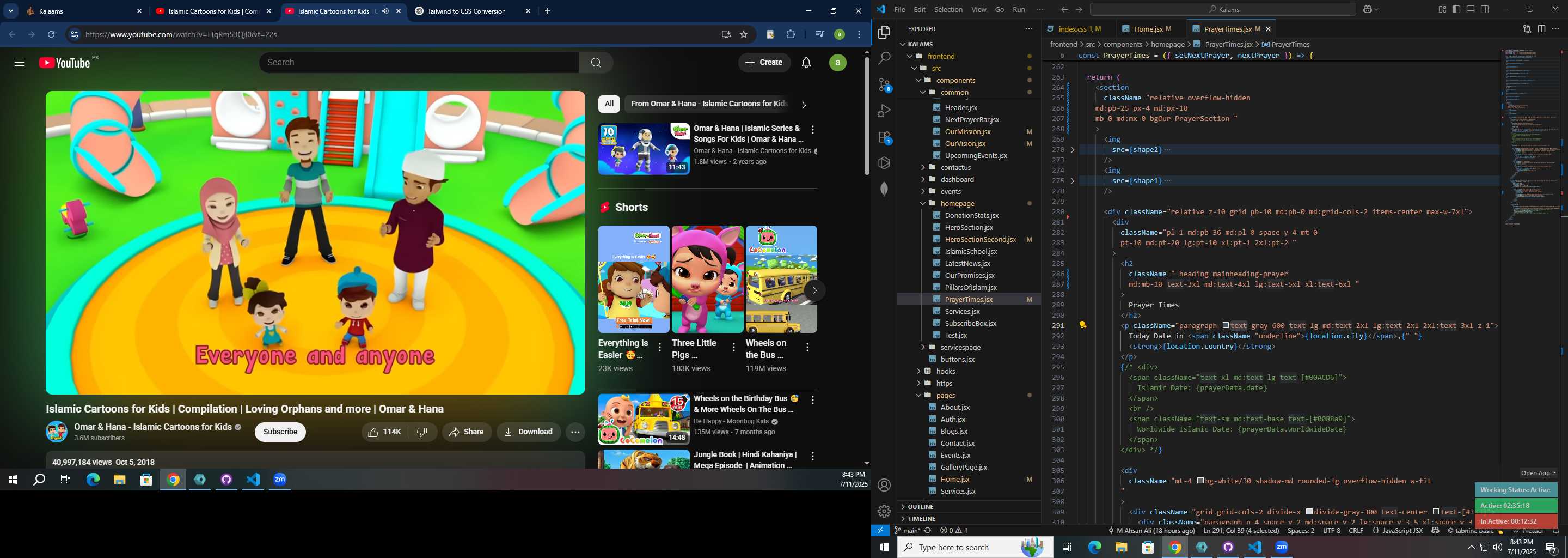Open the Chrome Extensions puzzle icon
The width and height of the screenshot is (1568, 558).
pyautogui.click(x=791, y=35)
